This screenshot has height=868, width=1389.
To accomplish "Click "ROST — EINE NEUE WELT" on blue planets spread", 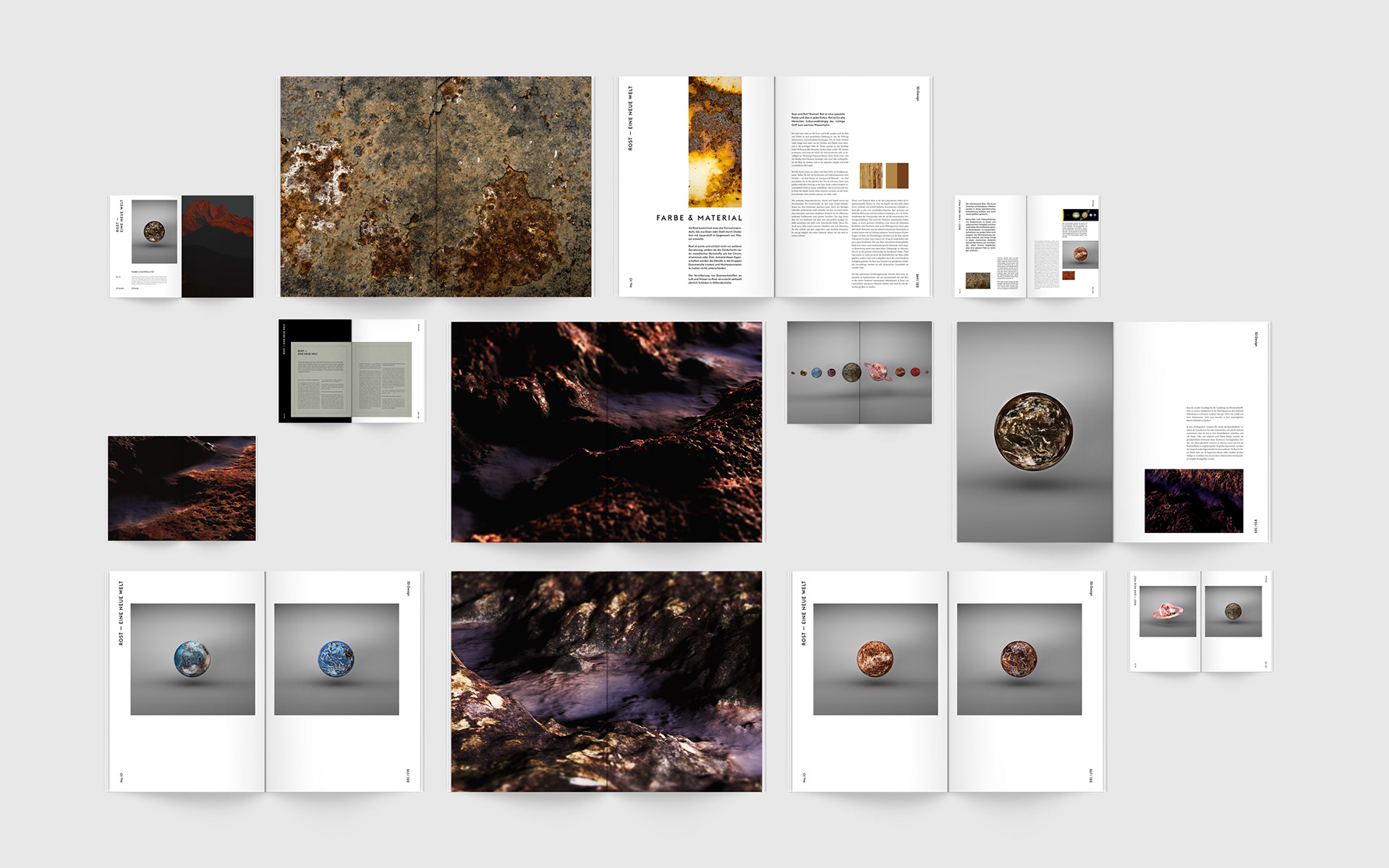I will point(121,613).
